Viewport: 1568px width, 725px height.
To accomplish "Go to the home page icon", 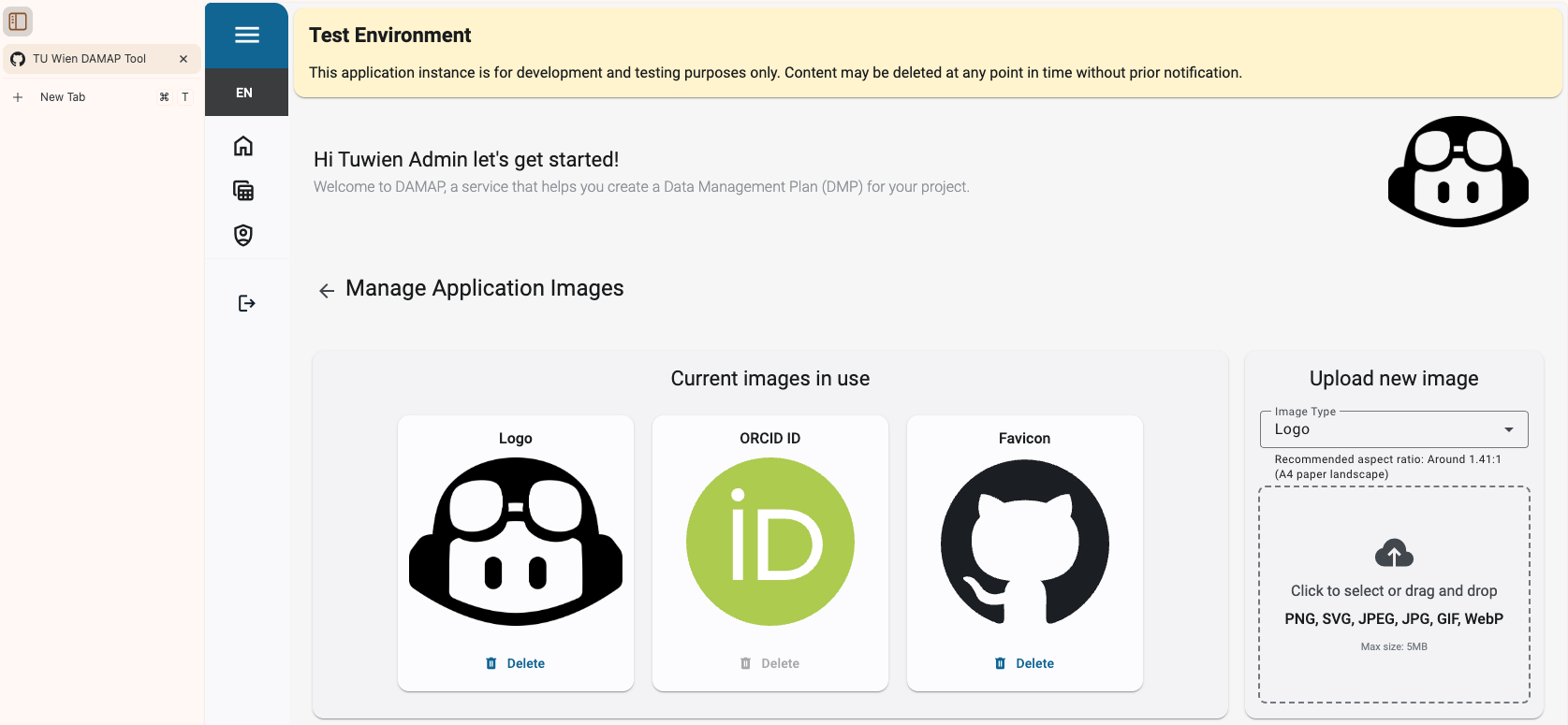I will (x=243, y=146).
